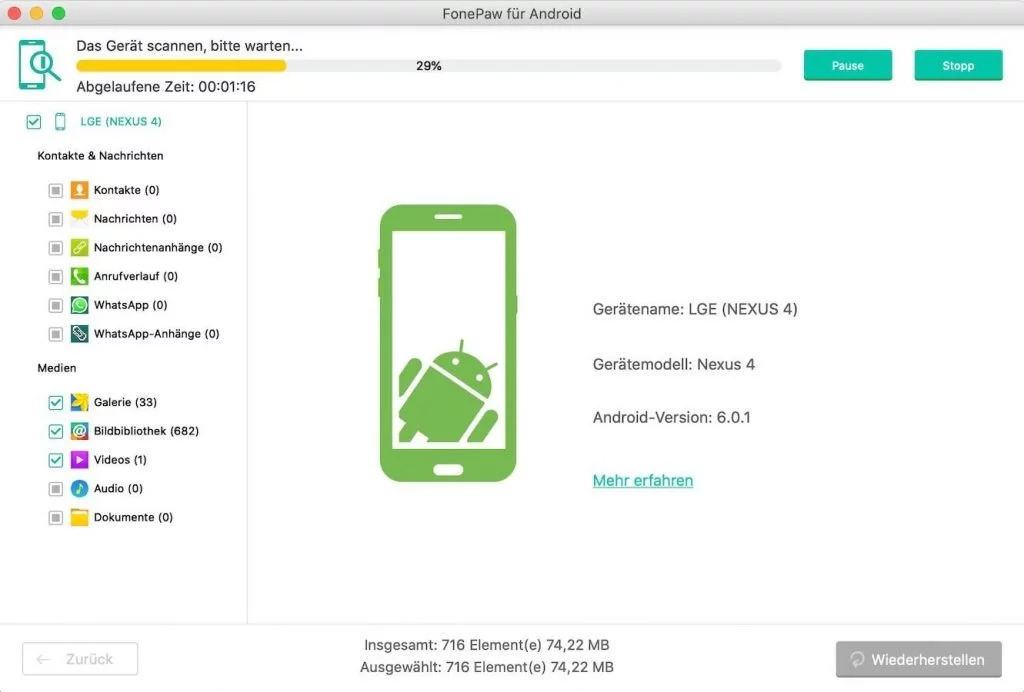Click the device scan magnifier icon
1024x692 pixels.
click(x=39, y=65)
